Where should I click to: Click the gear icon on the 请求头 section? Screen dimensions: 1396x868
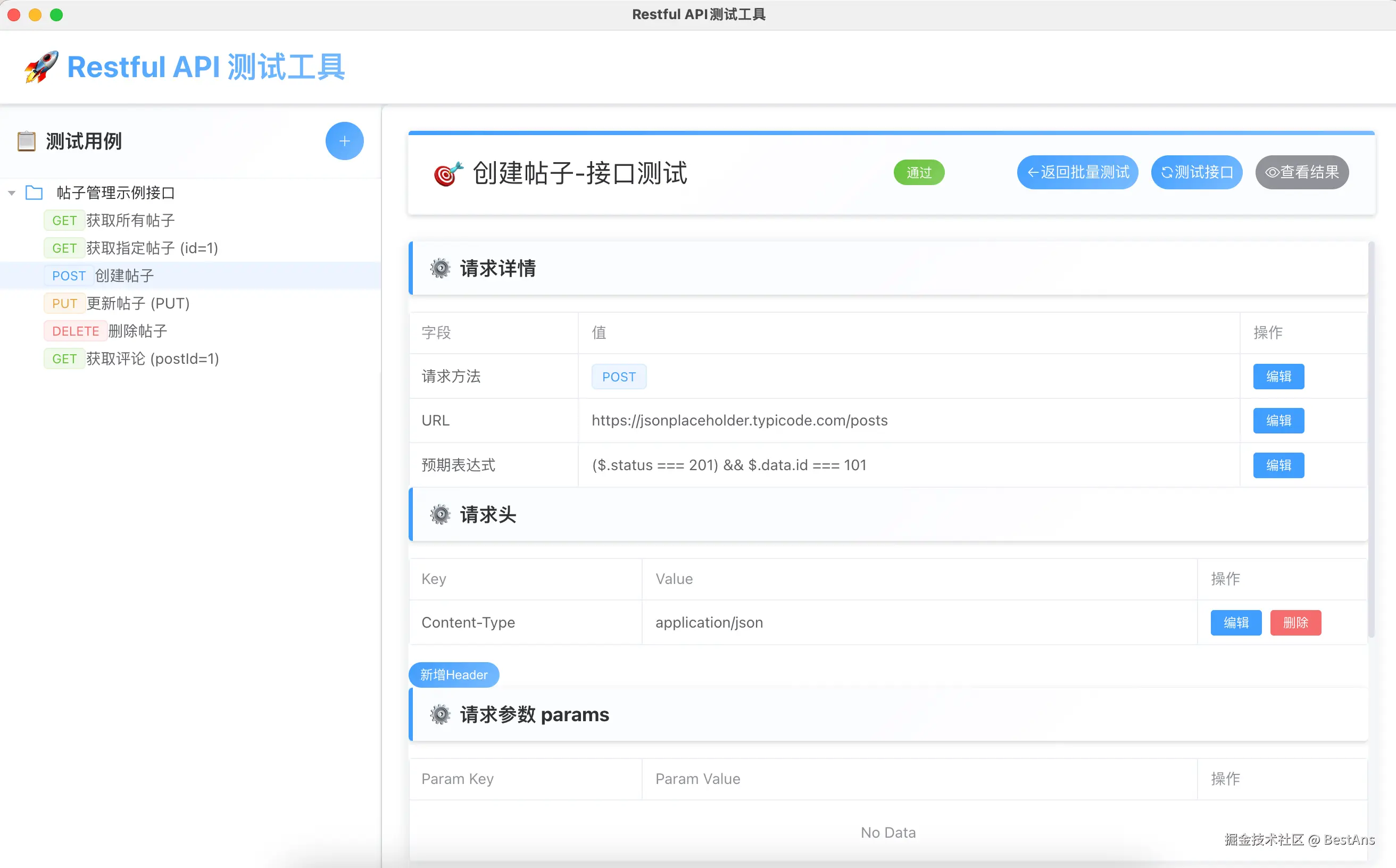440,514
